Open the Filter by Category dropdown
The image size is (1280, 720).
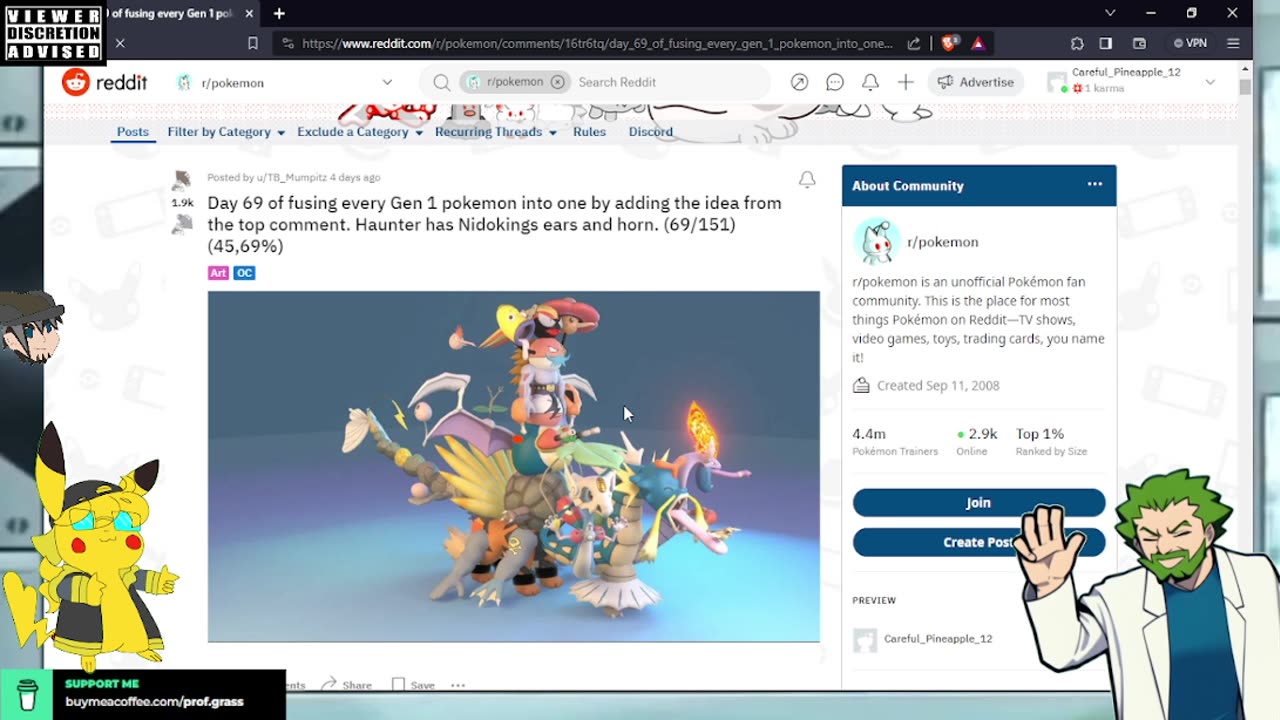click(226, 132)
